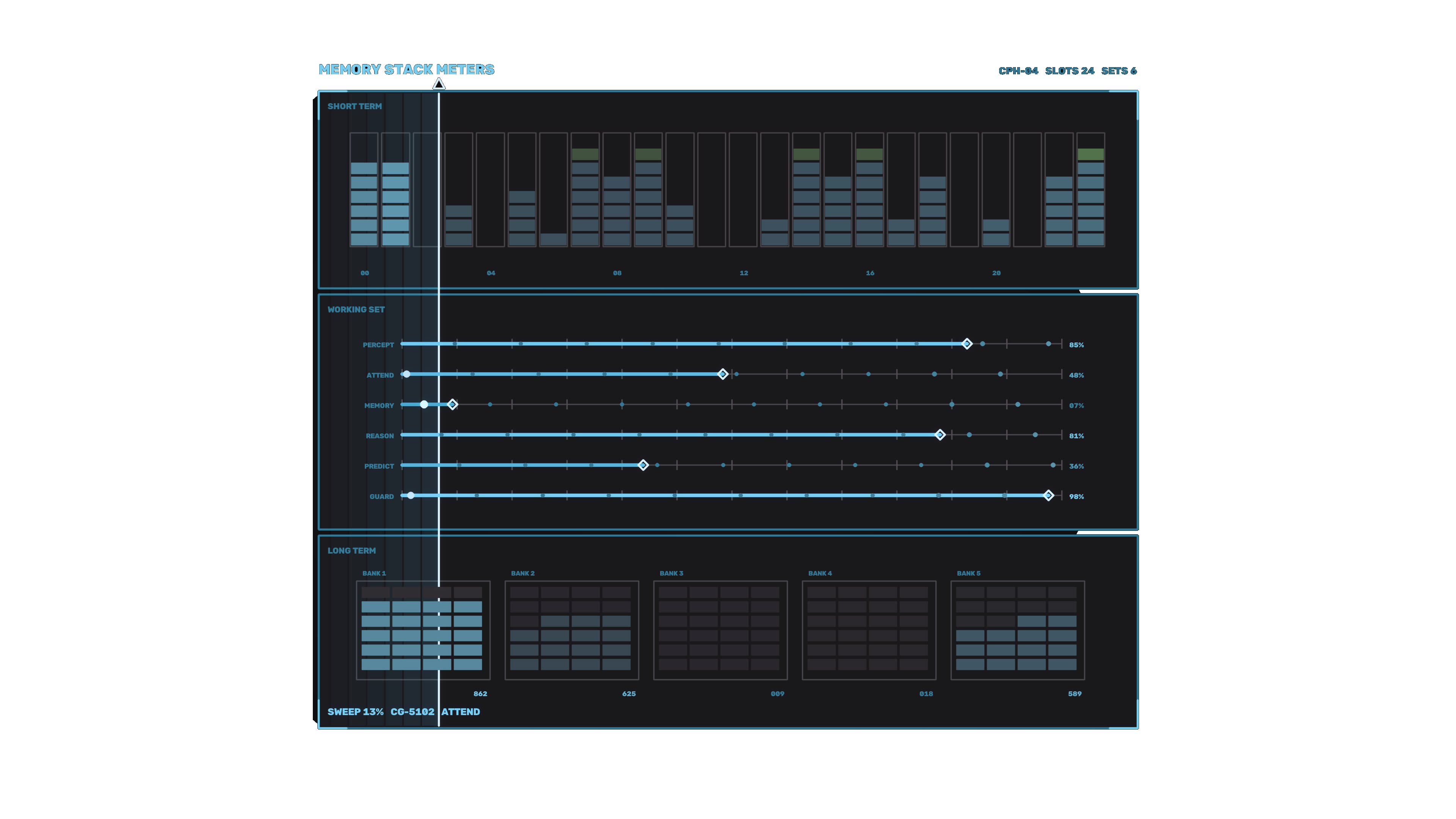Click the MEMORY slider diamond handle
Viewport: 1456px width, 819px height.
[452, 404]
